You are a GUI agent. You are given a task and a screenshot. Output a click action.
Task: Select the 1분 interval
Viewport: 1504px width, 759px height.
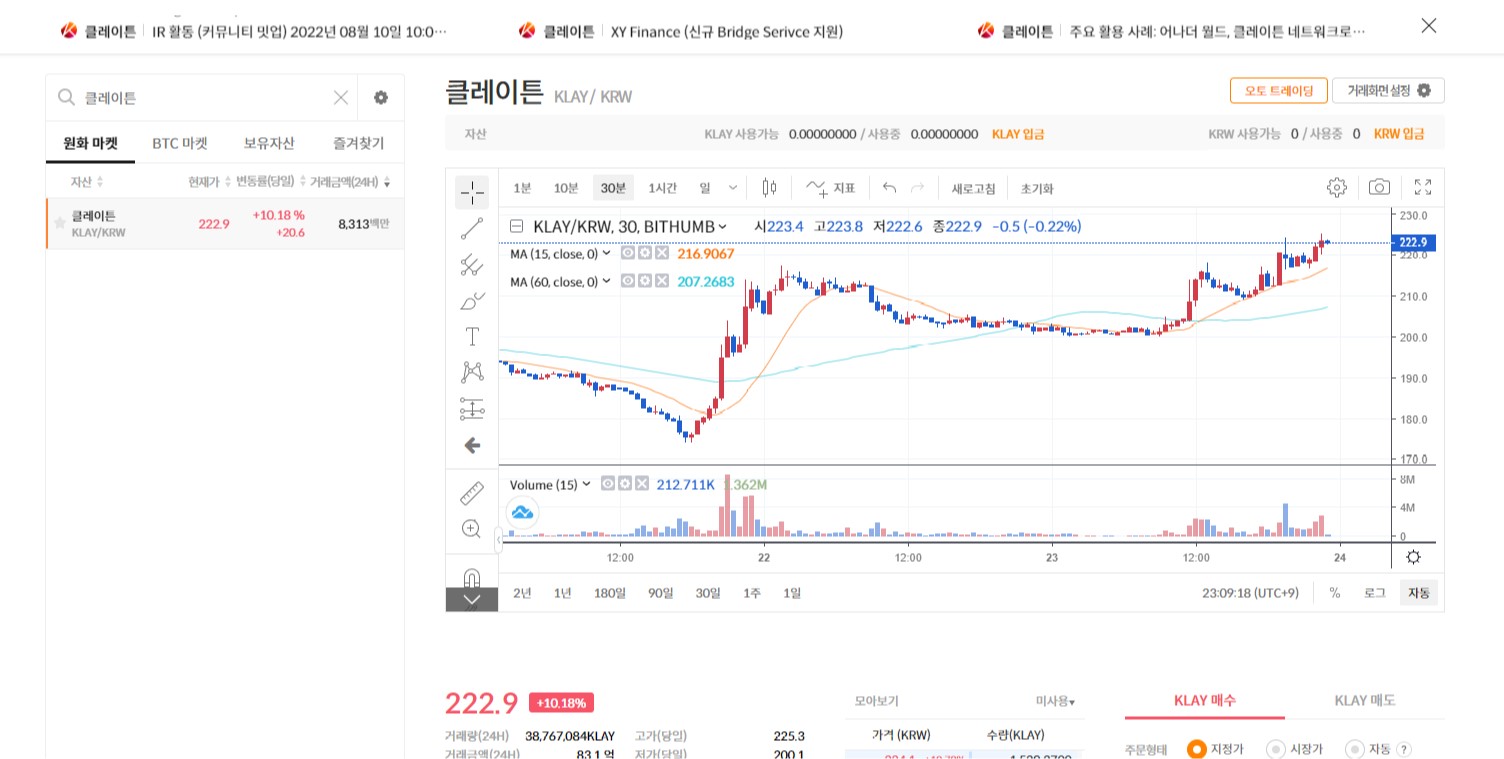(x=522, y=188)
